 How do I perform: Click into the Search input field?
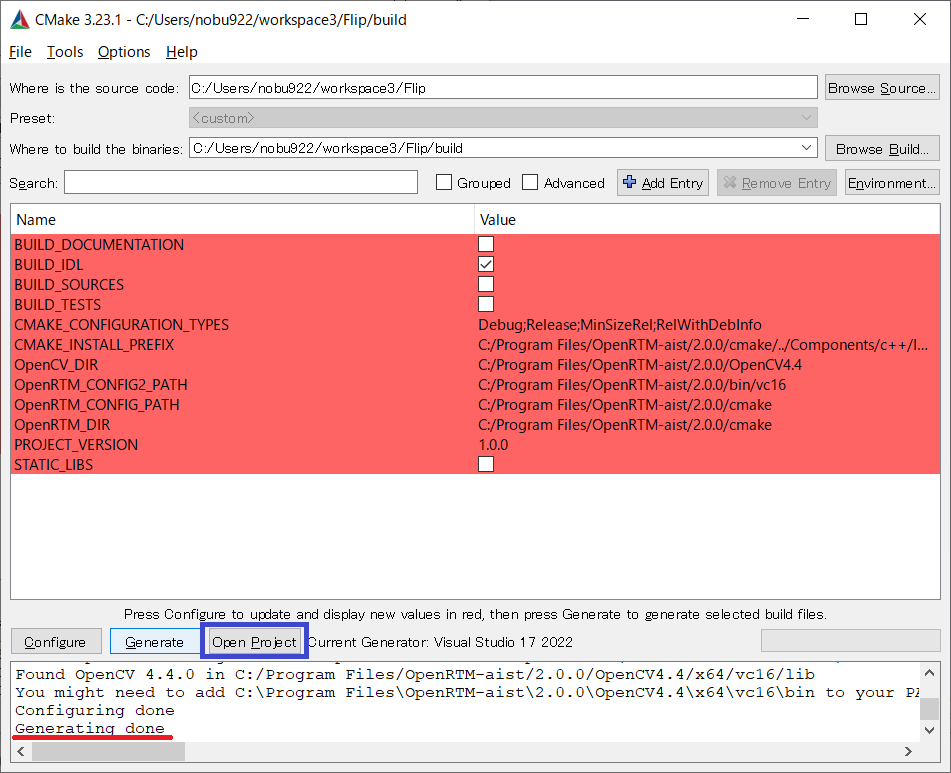click(241, 182)
